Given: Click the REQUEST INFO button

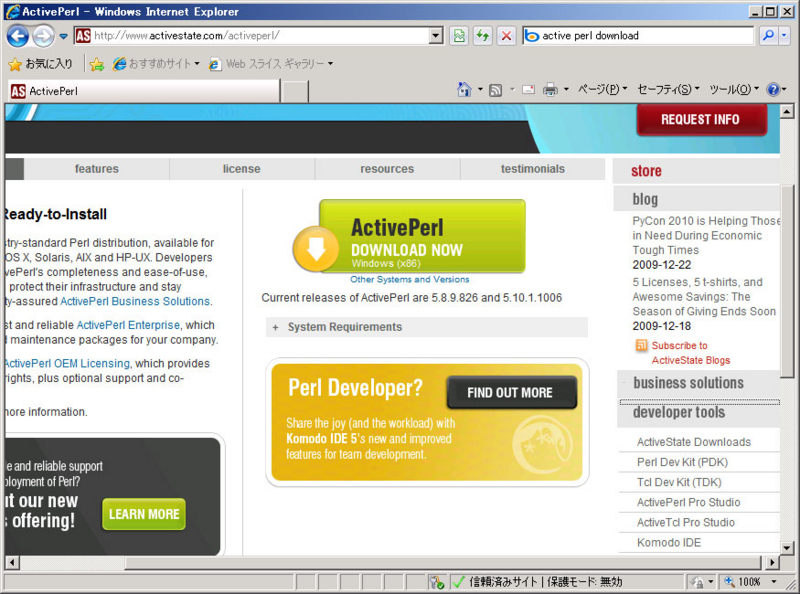Looking at the screenshot, I should click(701, 119).
